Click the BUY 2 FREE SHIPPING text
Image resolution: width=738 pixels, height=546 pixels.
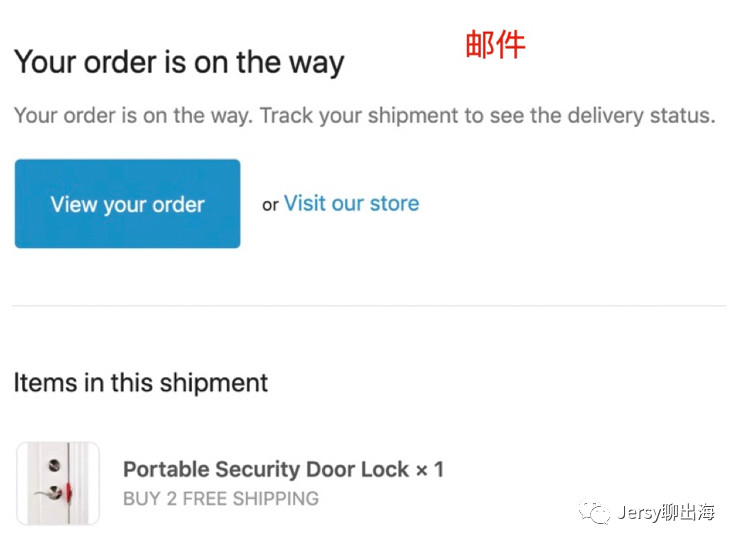click(221, 498)
